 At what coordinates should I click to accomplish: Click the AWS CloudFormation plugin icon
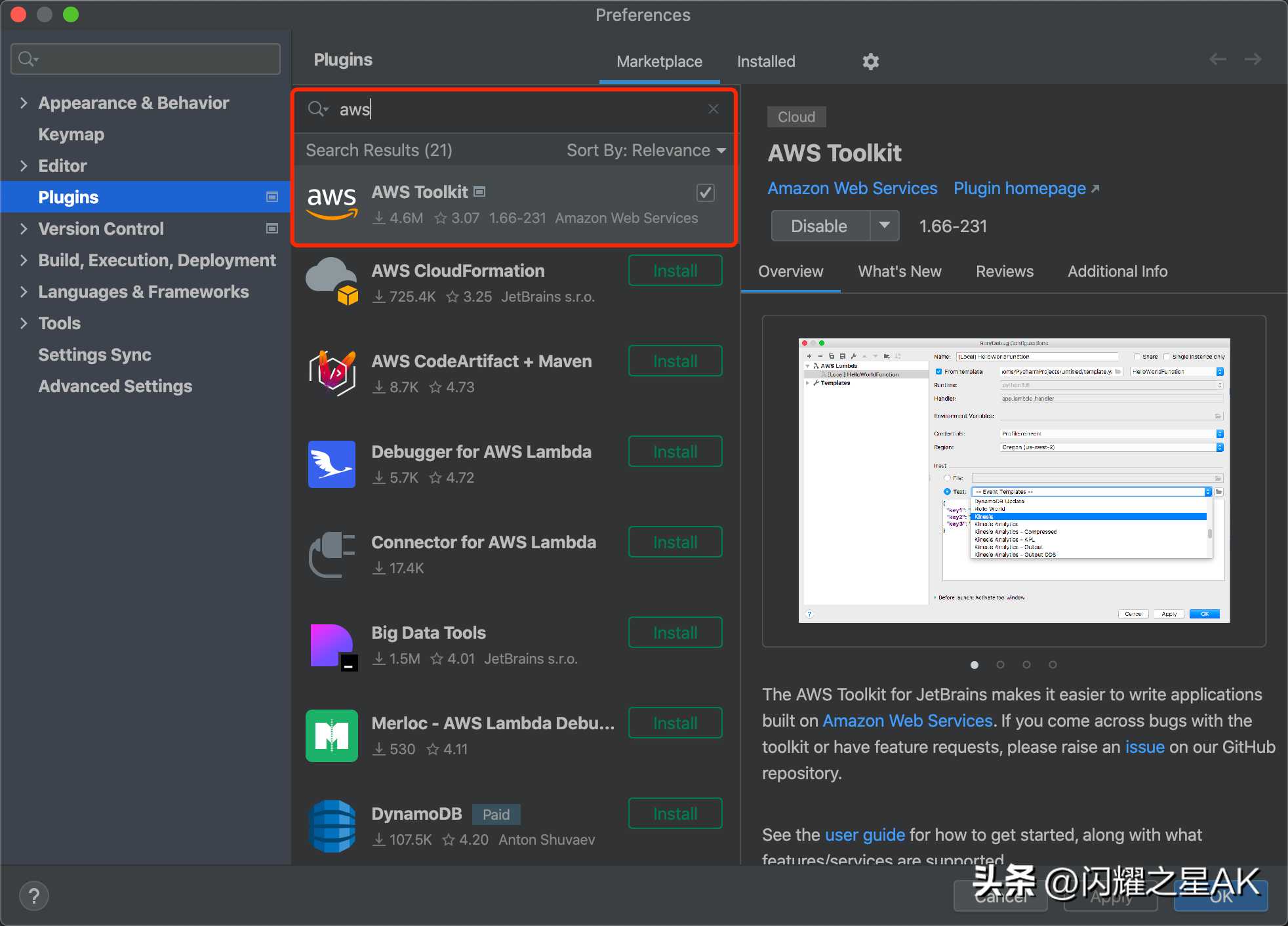coord(332,282)
